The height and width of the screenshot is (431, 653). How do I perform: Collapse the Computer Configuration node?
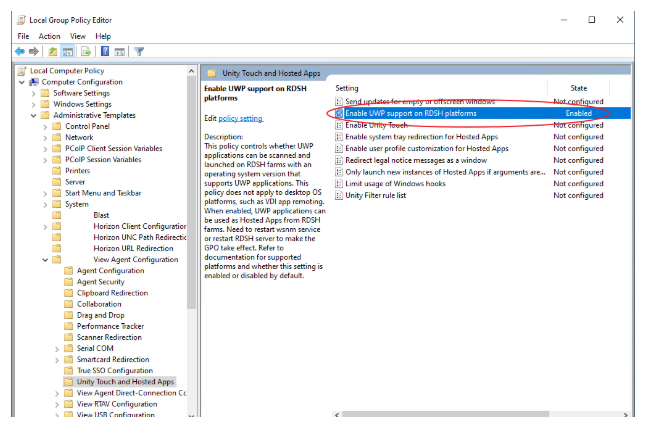(x=21, y=82)
